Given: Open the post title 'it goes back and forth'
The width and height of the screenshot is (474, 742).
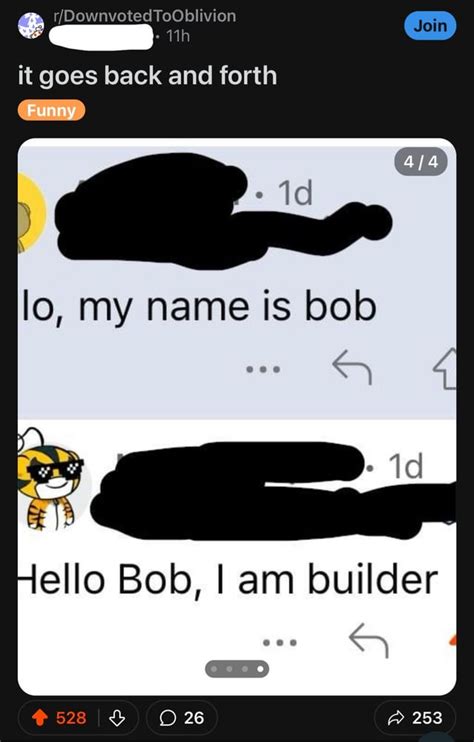Looking at the screenshot, I should tap(148, 76).
